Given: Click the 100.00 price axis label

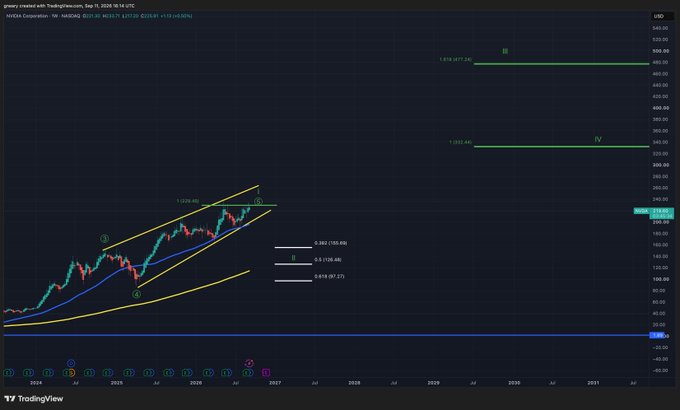Looking at the screenshot, I should [660, 279].
